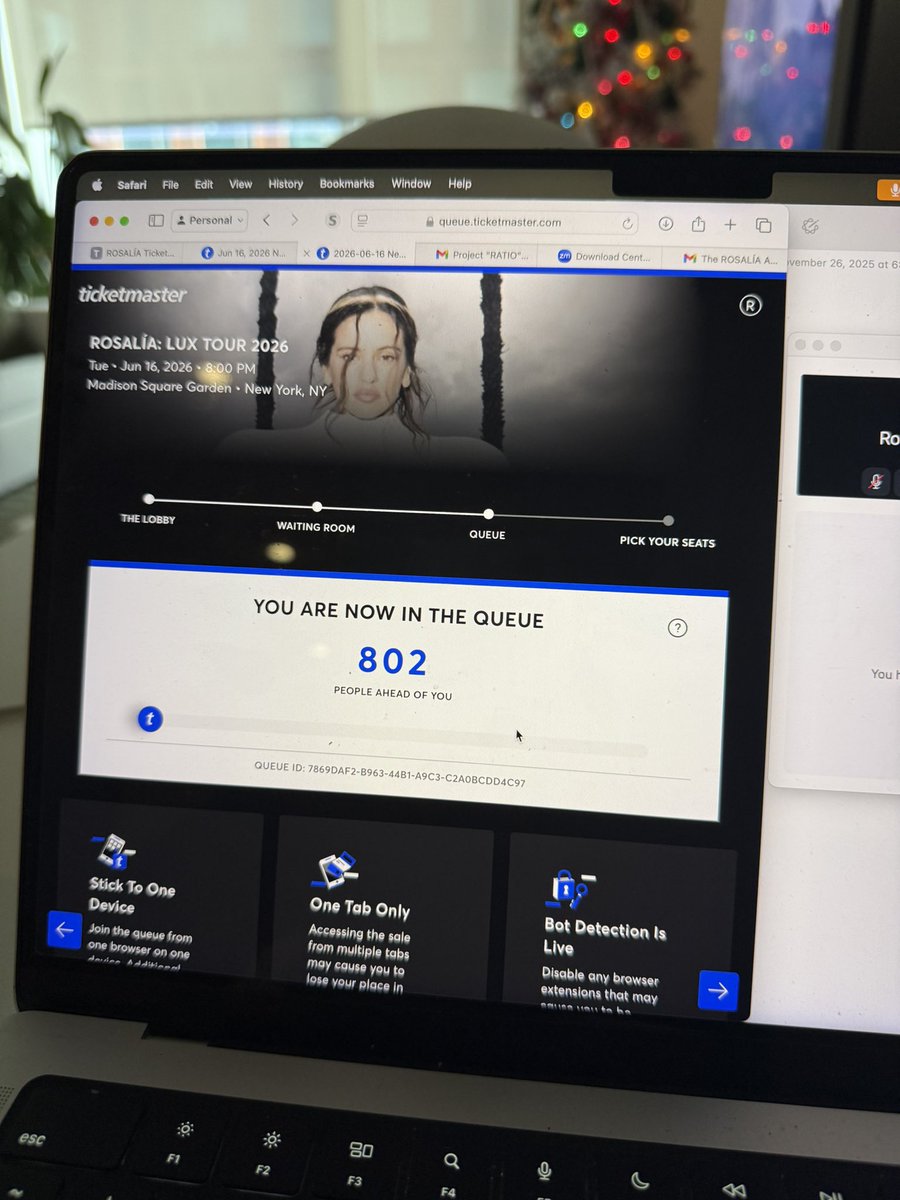Switch to the Jun 16, 2026 N... tab

pyautogui.click(x=243, y=254)
